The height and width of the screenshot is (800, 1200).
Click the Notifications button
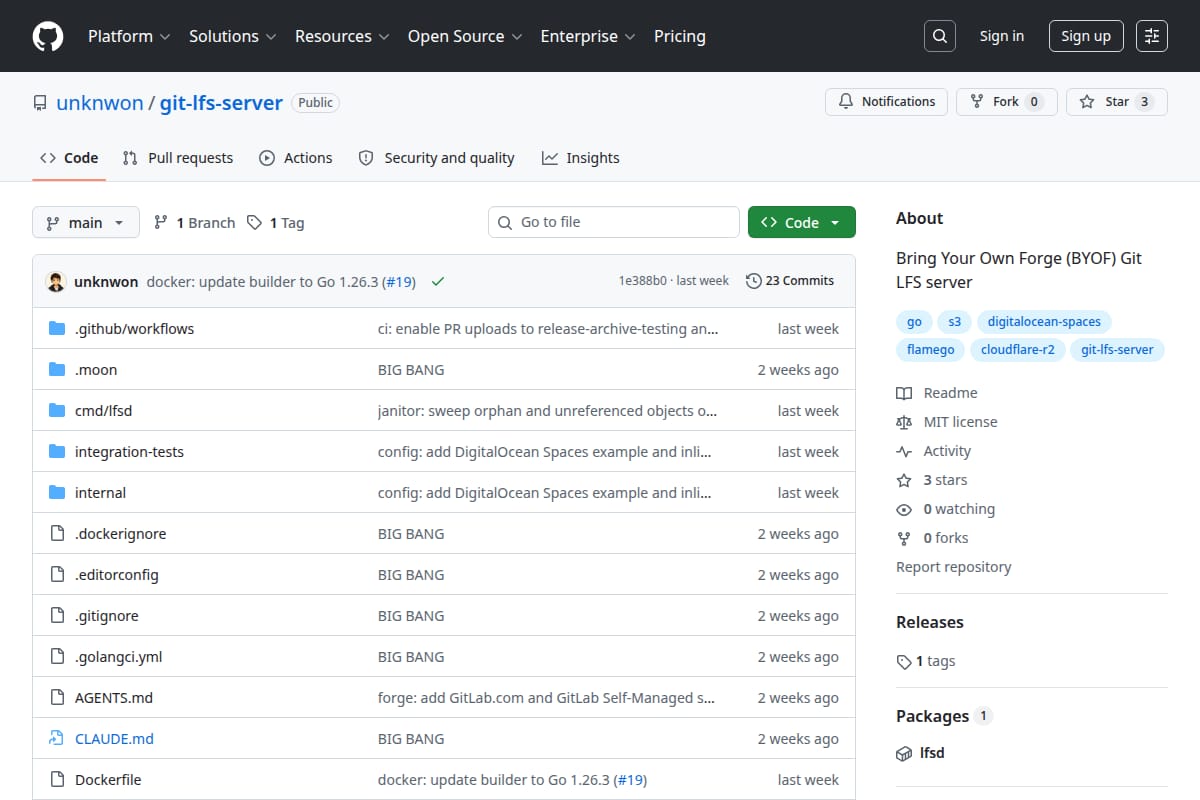[887, 102]
